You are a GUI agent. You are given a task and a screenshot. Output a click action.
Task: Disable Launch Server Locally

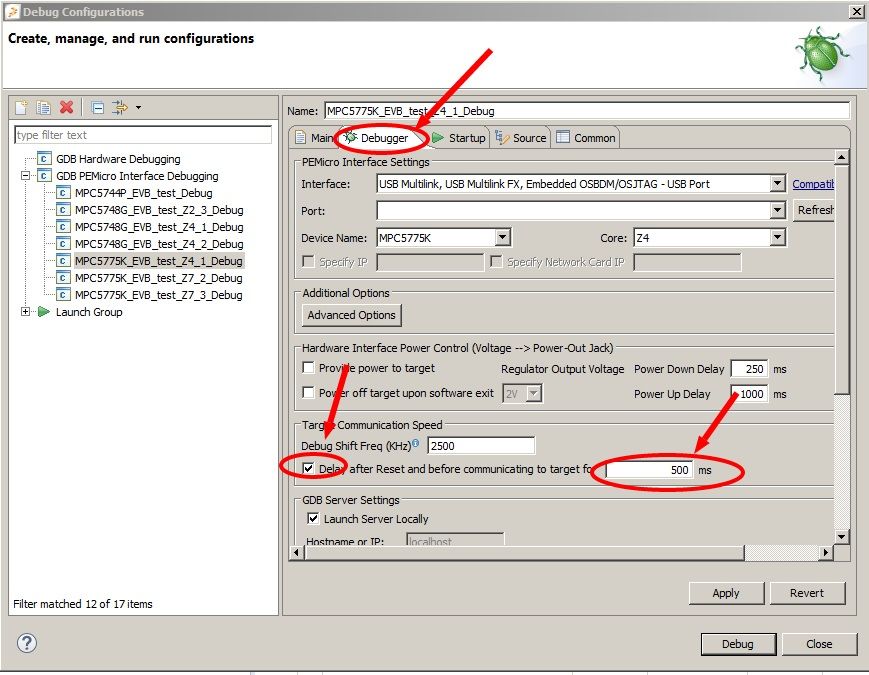tap(313, 517)
